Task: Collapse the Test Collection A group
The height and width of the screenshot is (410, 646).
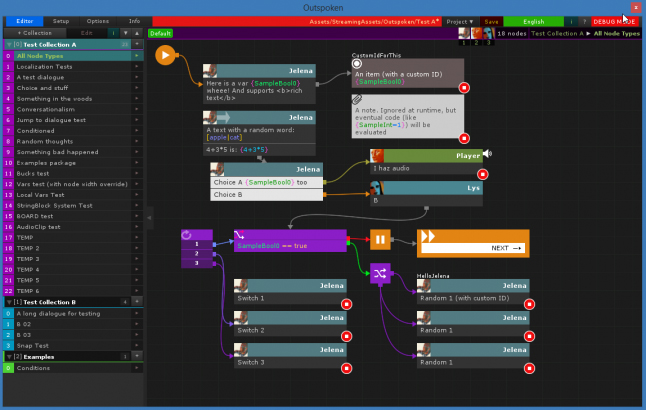Action: pos(9,44)
